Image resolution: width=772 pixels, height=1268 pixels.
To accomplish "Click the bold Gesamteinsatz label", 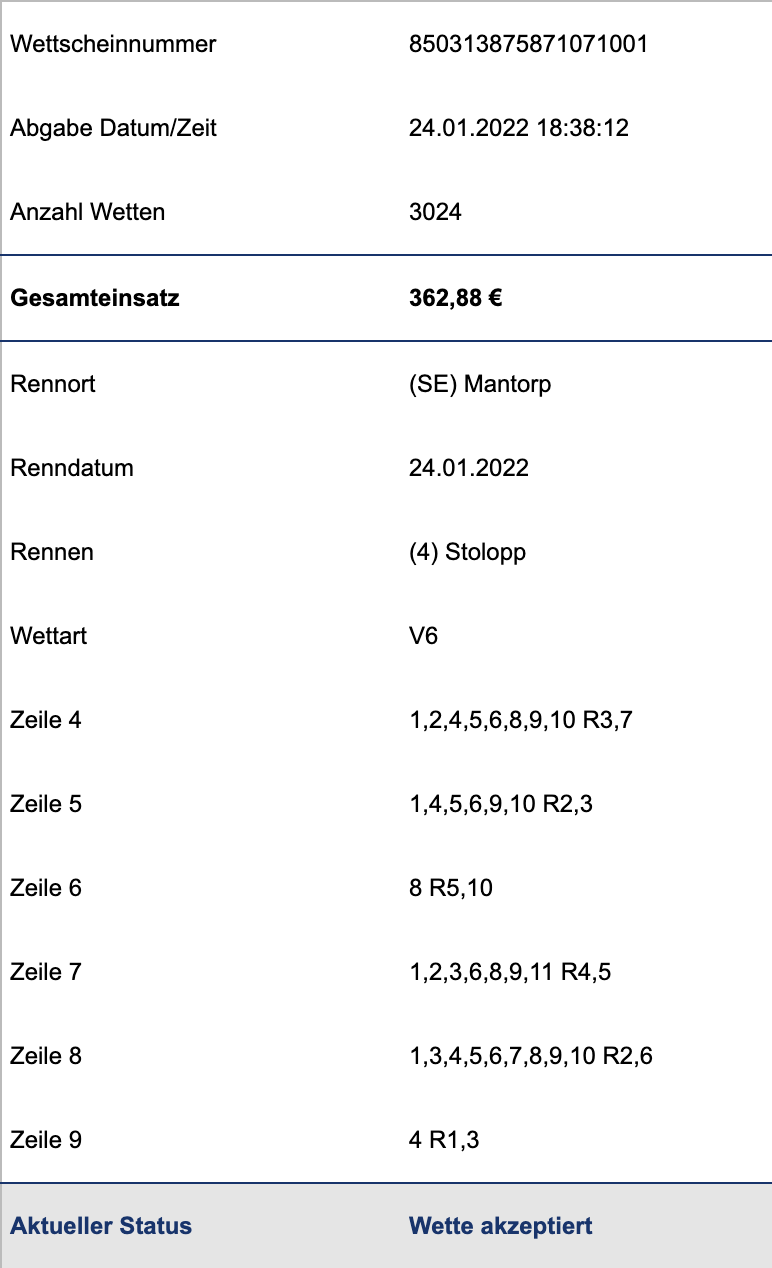I will (x=95, y=298).
